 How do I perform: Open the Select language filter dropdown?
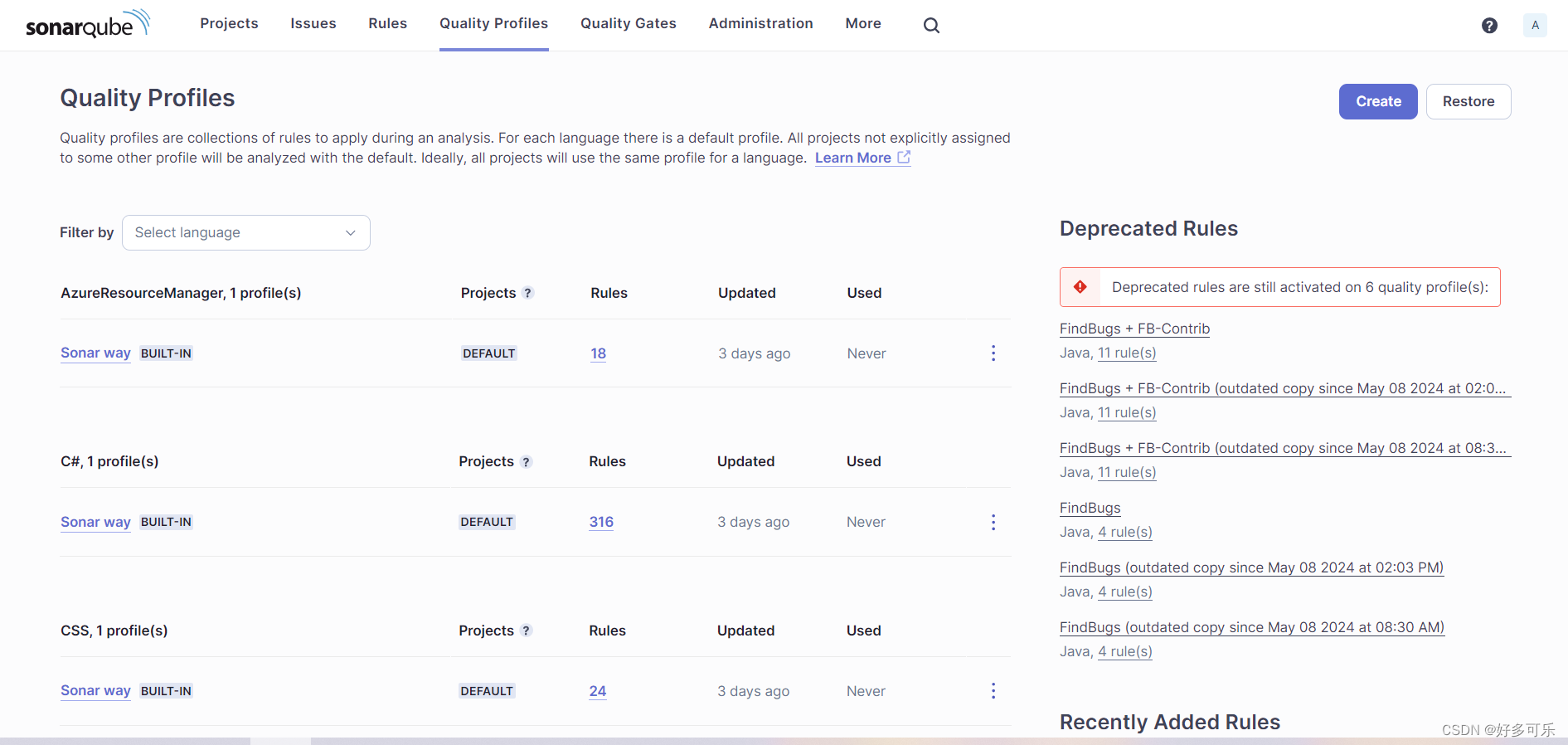[x=246, y=232]
